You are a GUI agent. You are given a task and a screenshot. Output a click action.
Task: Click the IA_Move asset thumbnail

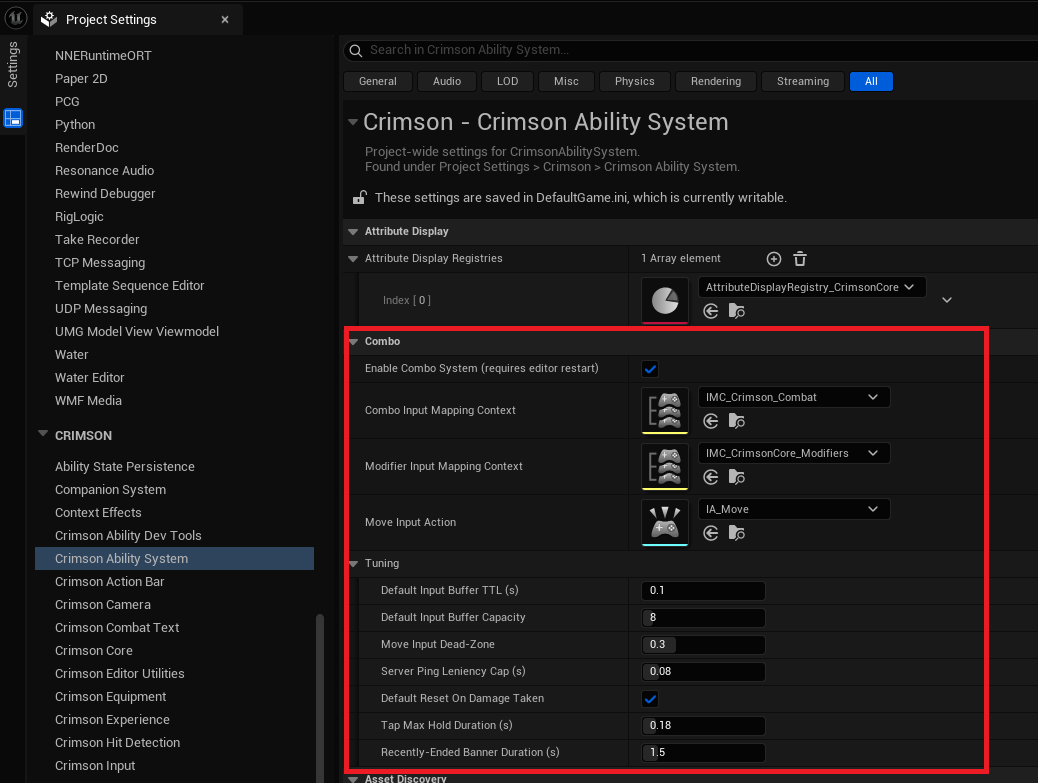tap(665, 523)
